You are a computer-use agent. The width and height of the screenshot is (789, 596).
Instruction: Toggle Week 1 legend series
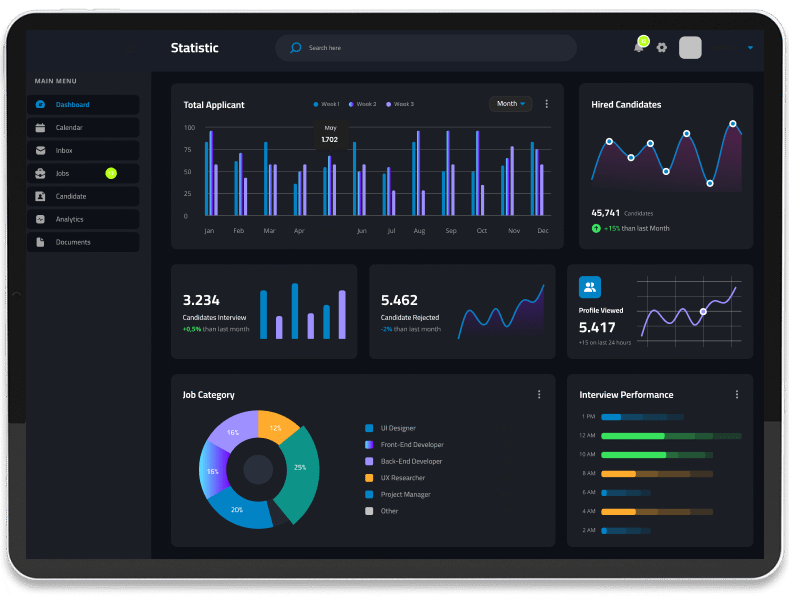pyautogui.click(x=327, y=104)
